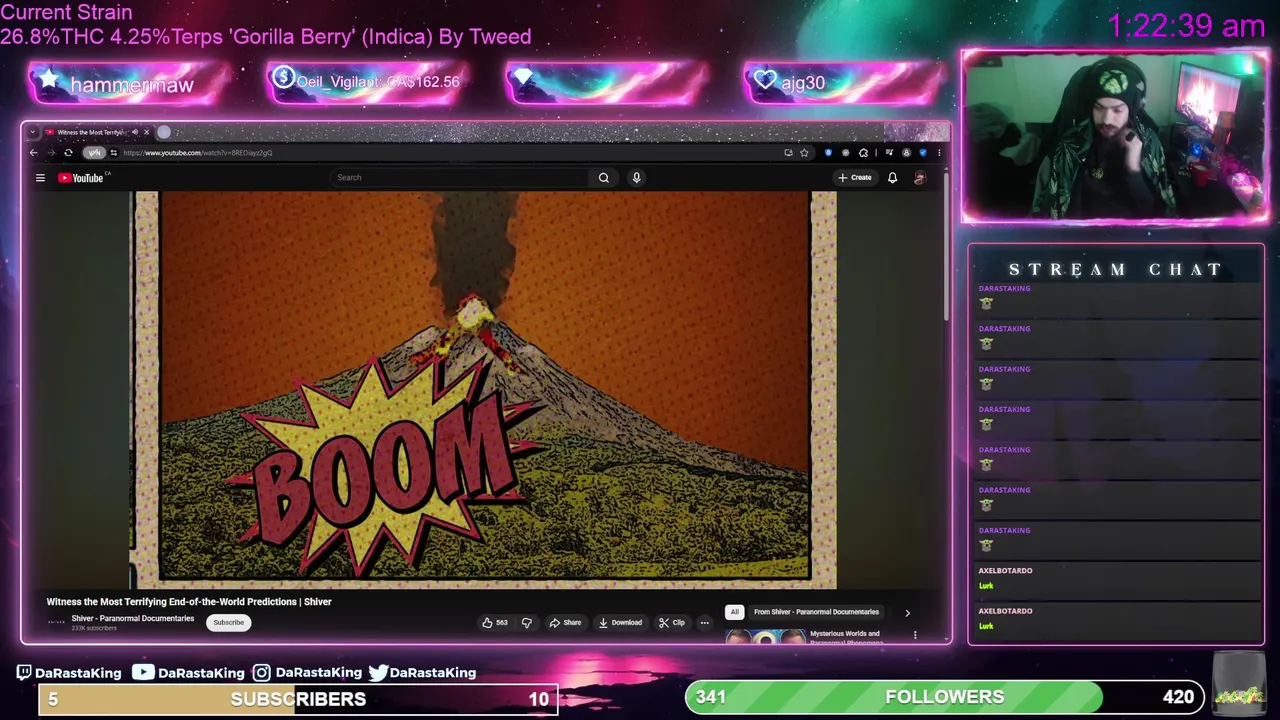This screenshot has width=1280, height=720.
Task: Click the YouTube search input field
Action: (x=460, y=178)
